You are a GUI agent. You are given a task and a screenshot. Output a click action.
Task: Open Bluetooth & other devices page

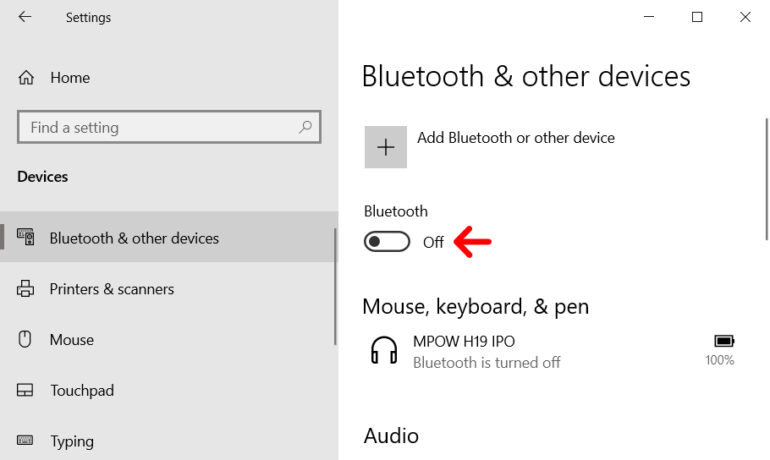[134, 238]
